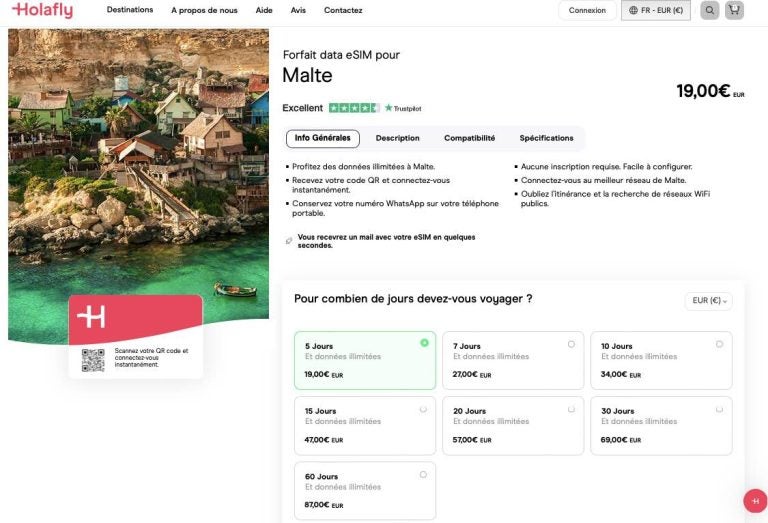The height and width of the screenshot is (523, 768).
Task: Open the Contactez menu item
Action: (343, 10)
